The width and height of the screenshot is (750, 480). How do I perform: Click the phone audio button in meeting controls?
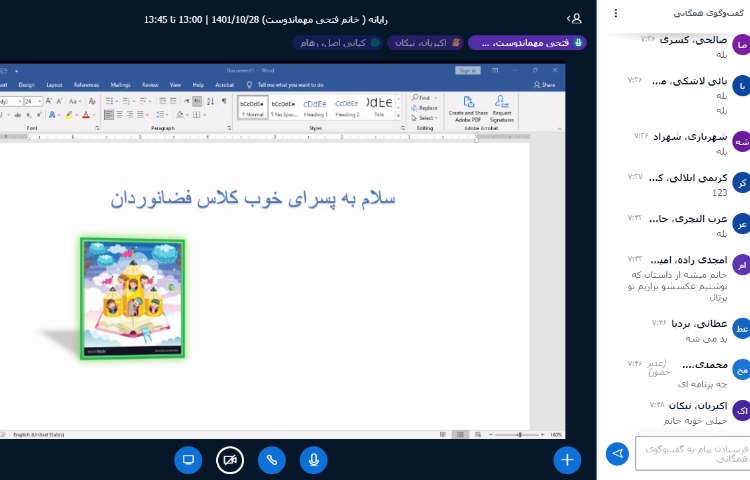pyautogui.click(x=272, y=460)
